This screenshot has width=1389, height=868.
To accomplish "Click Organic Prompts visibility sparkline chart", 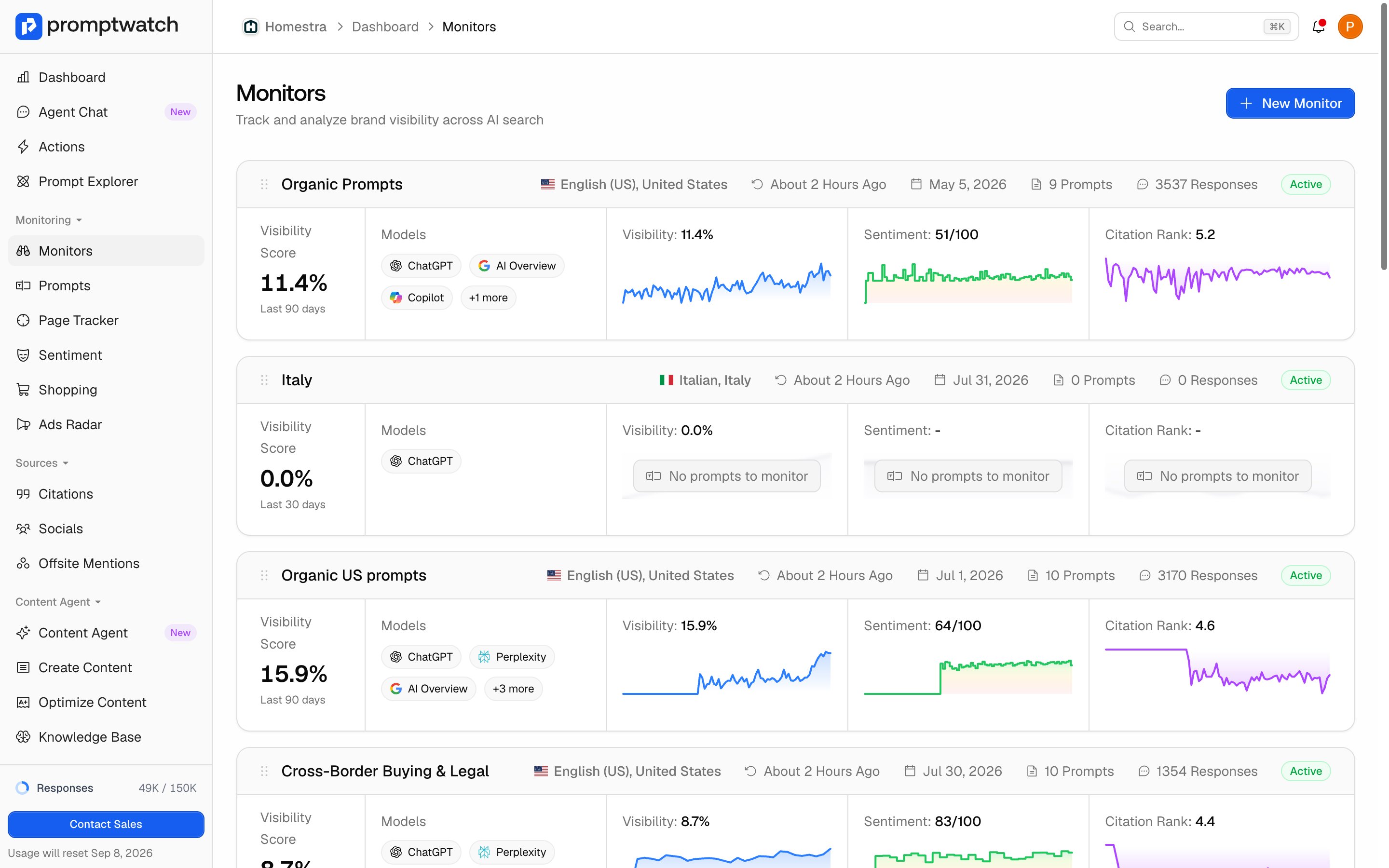I will [727, 282].
